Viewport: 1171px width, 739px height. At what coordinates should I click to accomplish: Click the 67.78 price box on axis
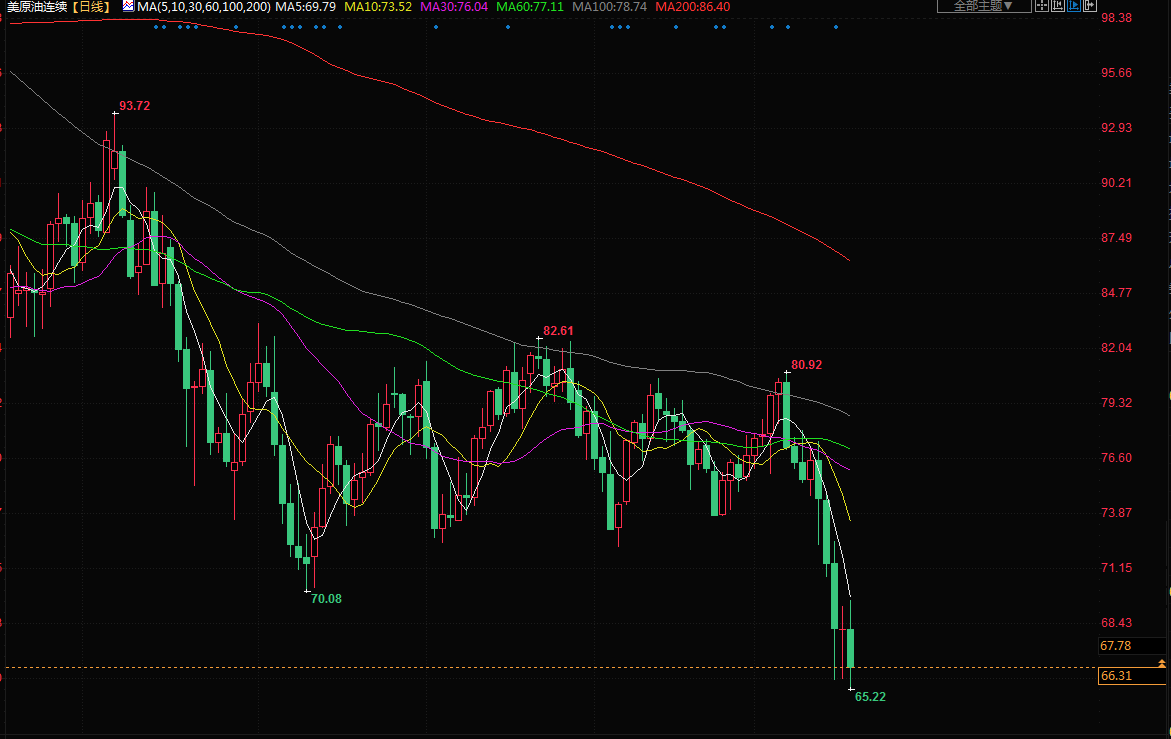[1116, 646]
